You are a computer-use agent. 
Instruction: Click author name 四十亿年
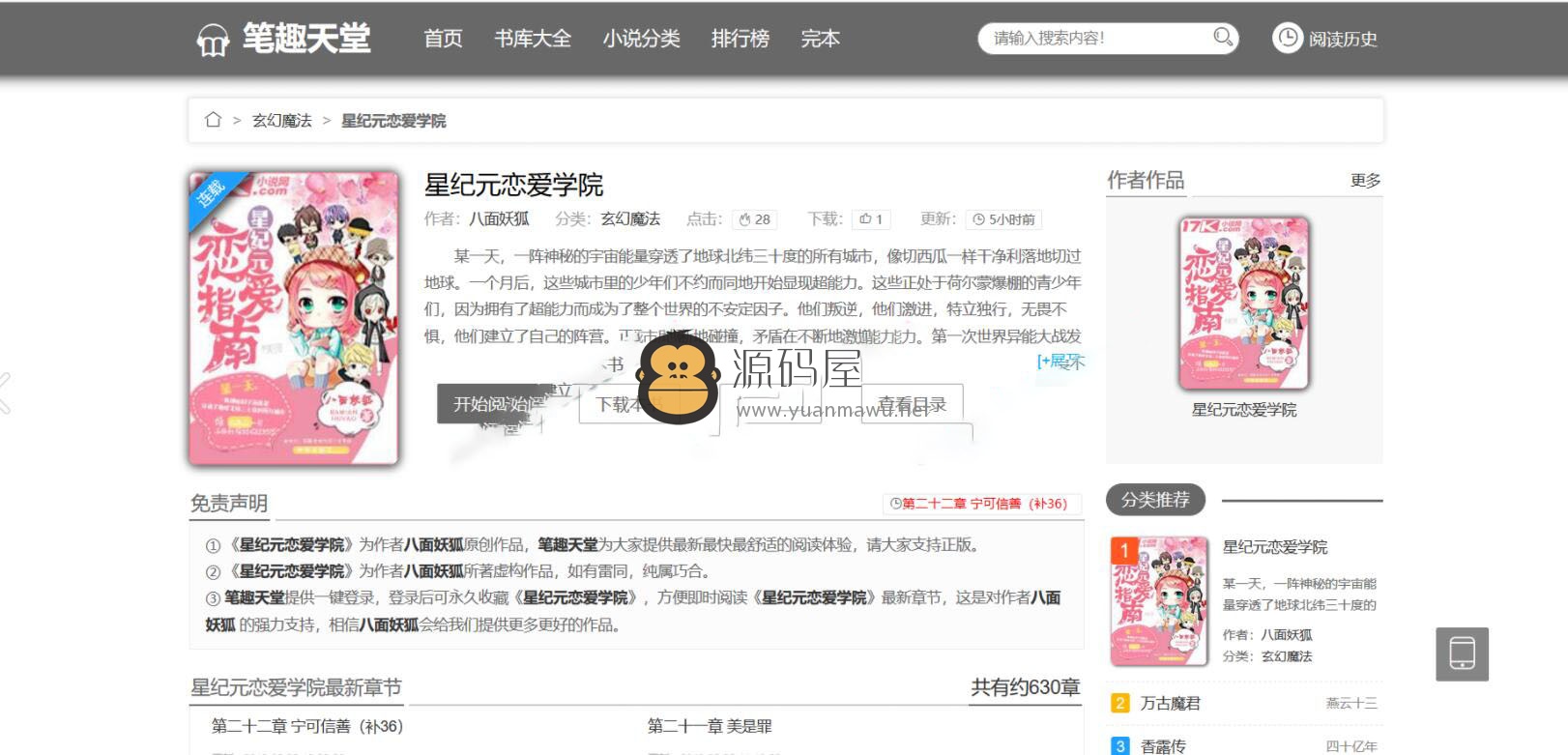[x=1351, y=746]
